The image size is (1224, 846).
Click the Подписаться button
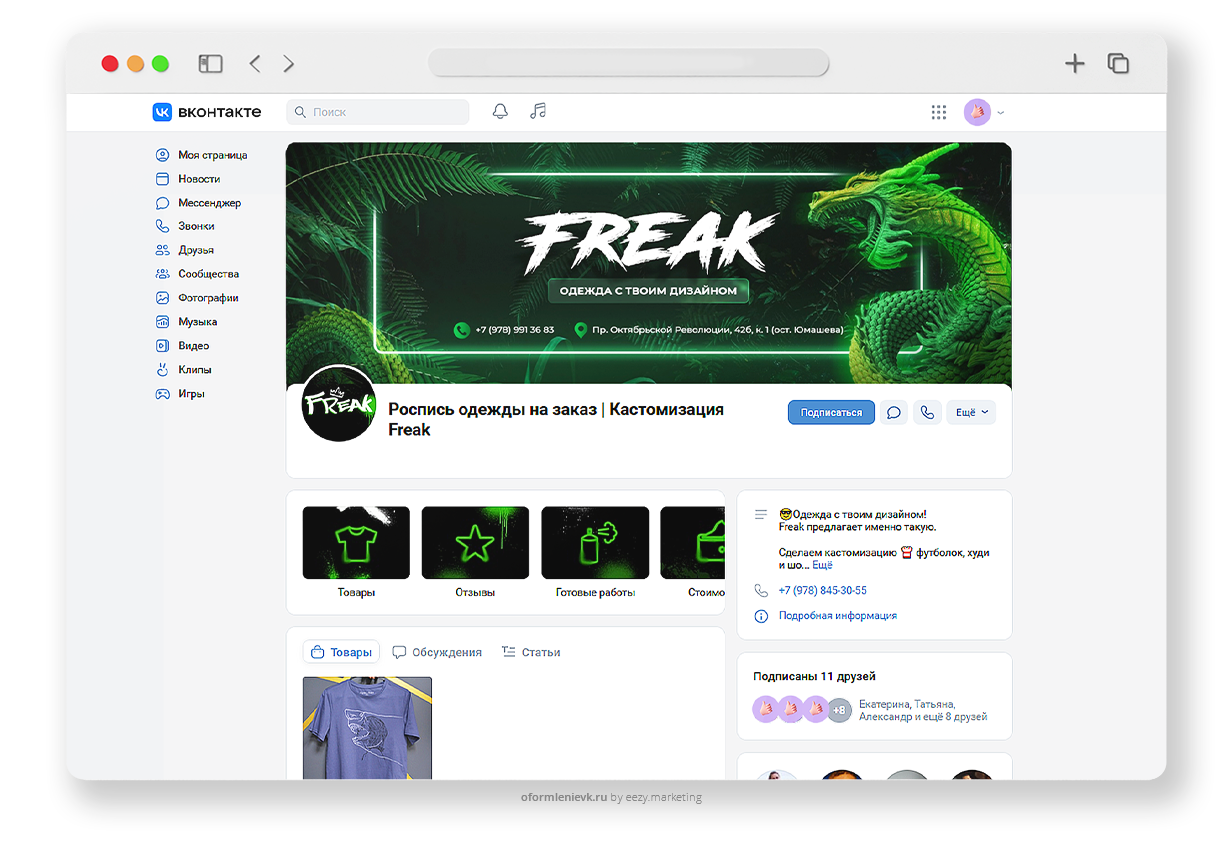tap(831, 413)
